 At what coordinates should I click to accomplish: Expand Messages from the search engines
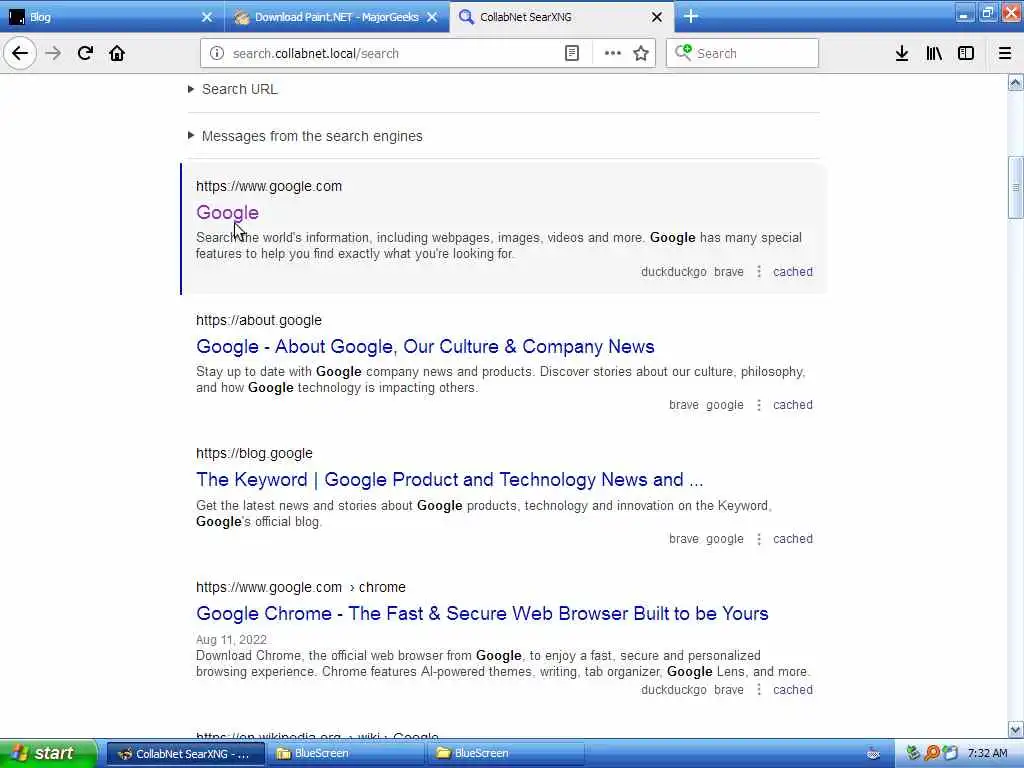pyautogui.click(x=306, y=136)
